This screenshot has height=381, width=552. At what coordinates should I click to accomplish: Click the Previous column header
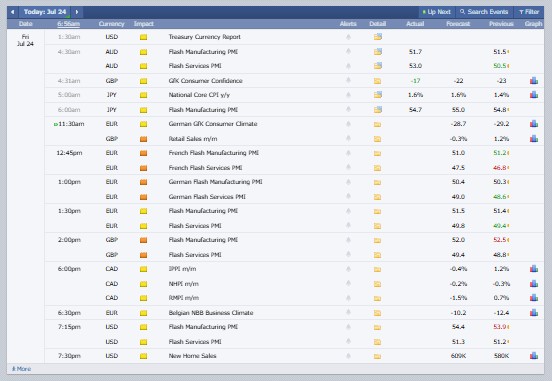tap(501, 24)
